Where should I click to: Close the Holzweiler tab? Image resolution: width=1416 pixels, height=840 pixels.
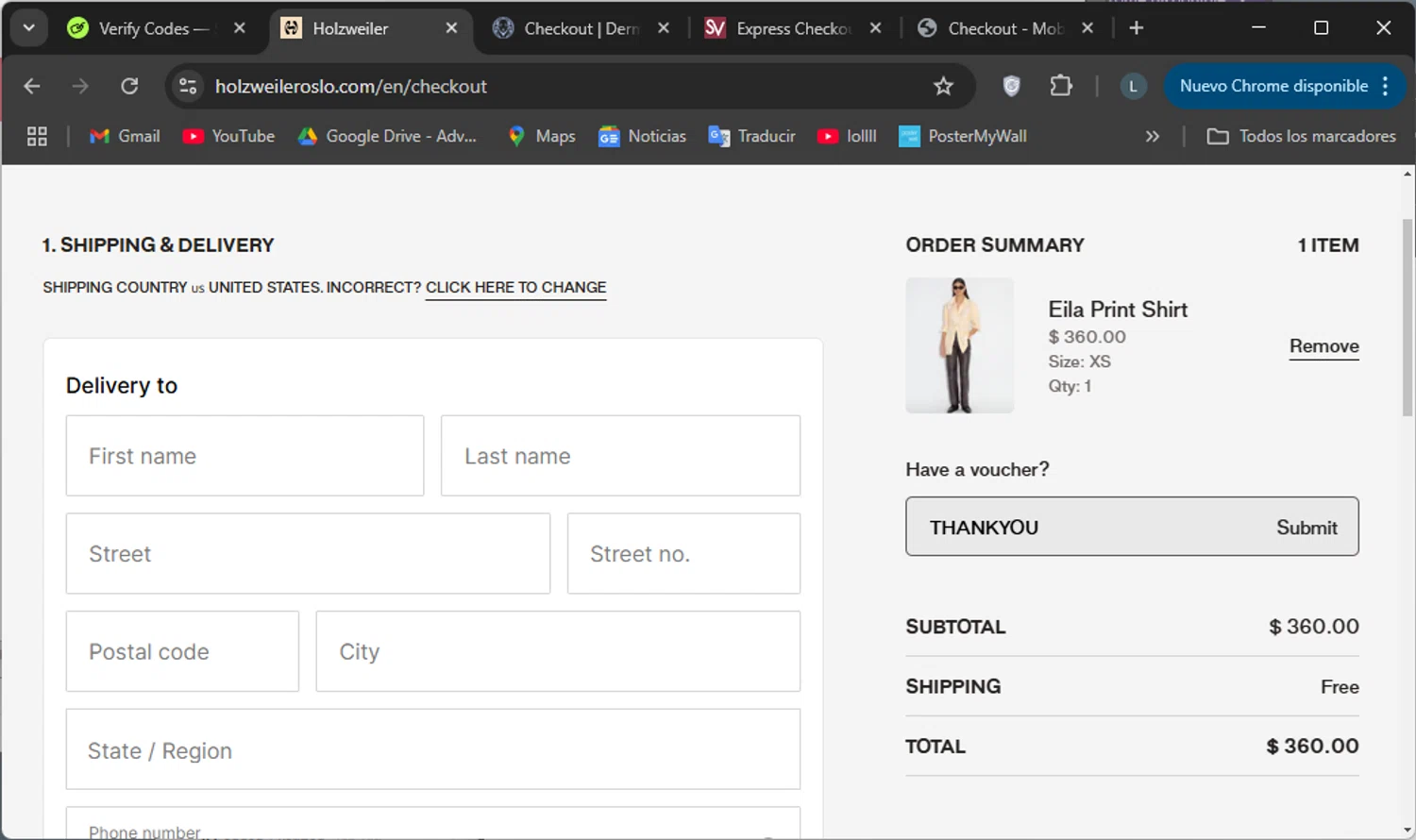(x=451, y=28)
